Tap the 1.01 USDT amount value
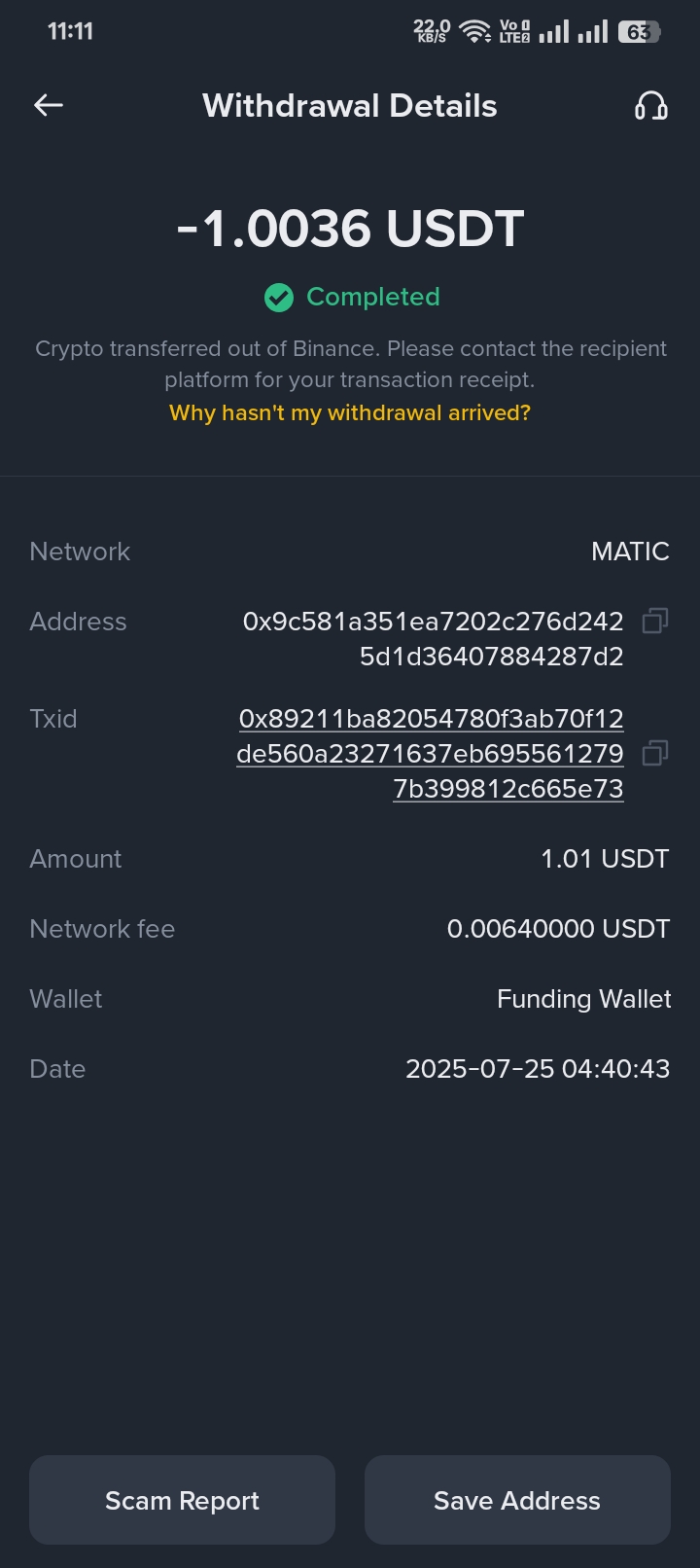Screen dimensions: 700x1568 point(605,859)
